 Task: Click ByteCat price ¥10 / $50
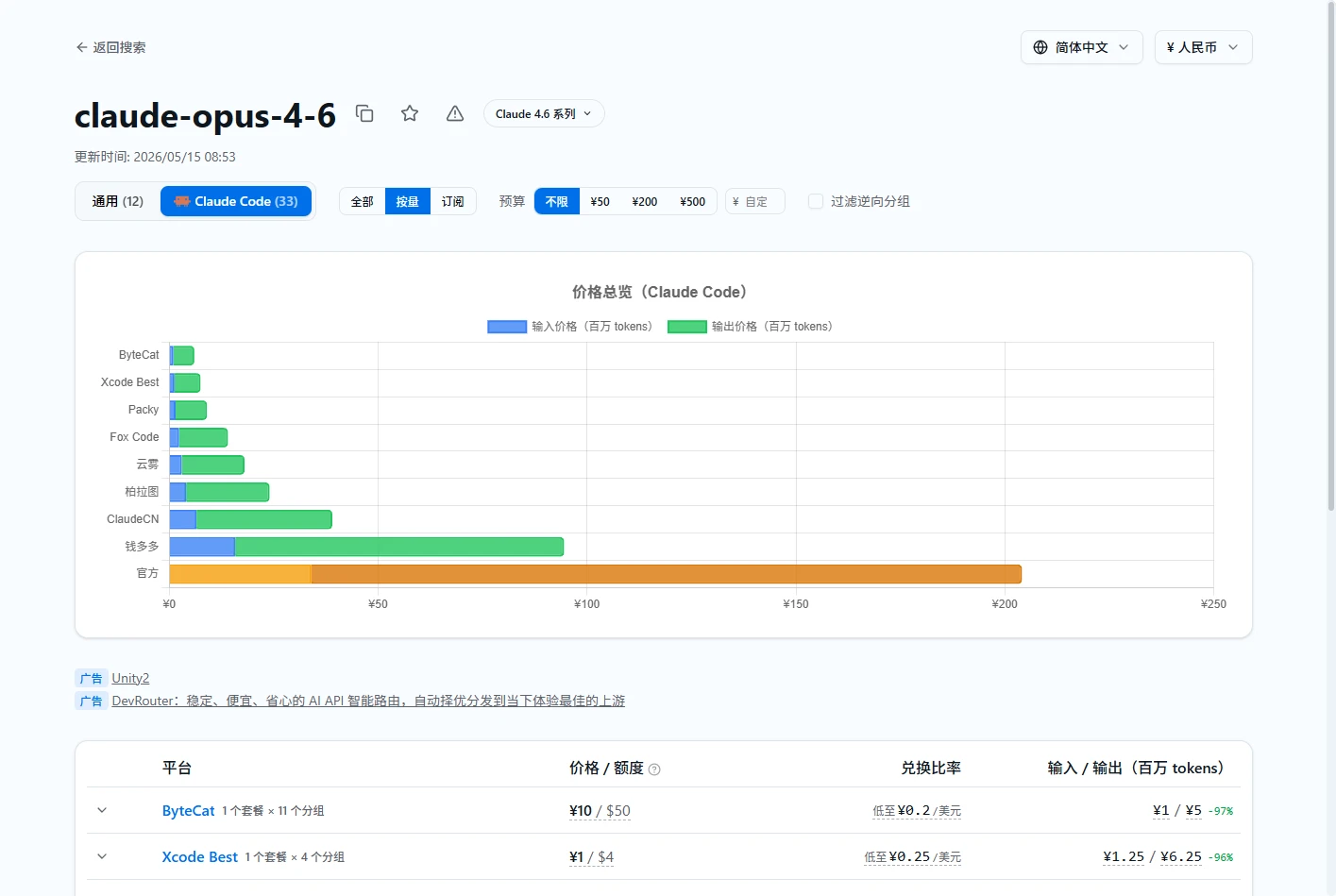[600, 810]
